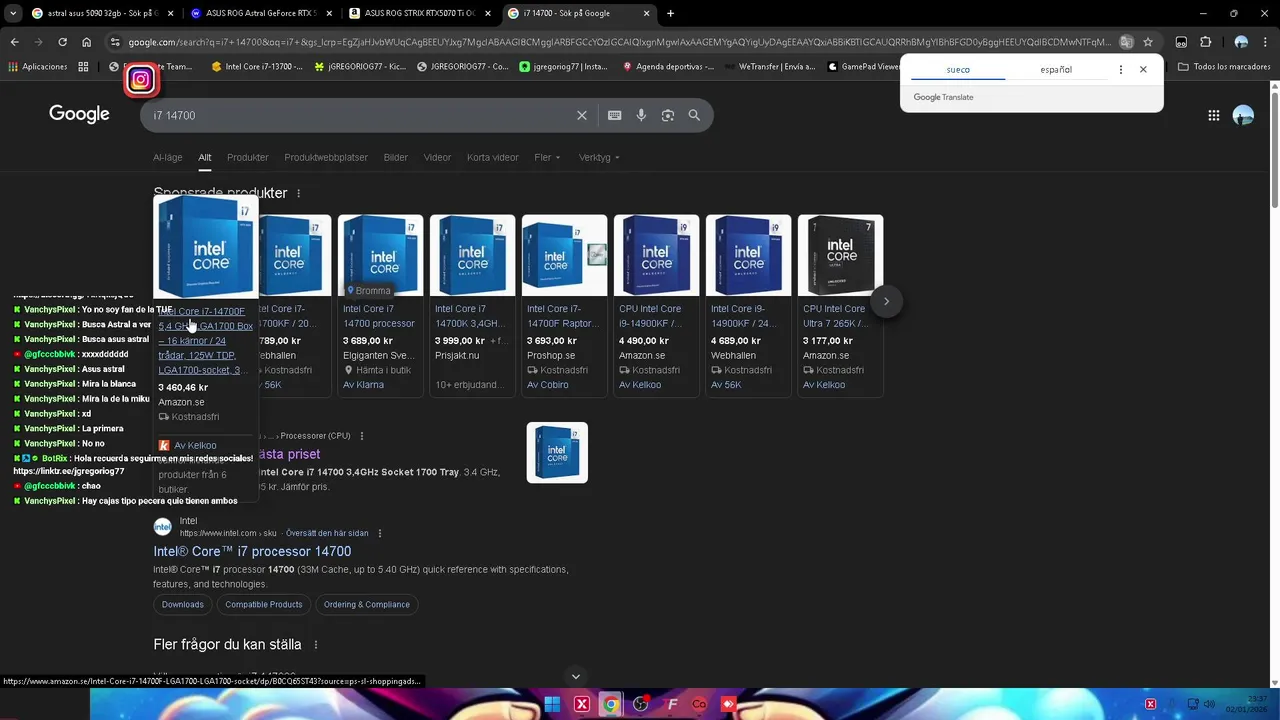Start voice search with the microphone
This screenshot has height=720, width=1280.
click(x=641, y=115)
